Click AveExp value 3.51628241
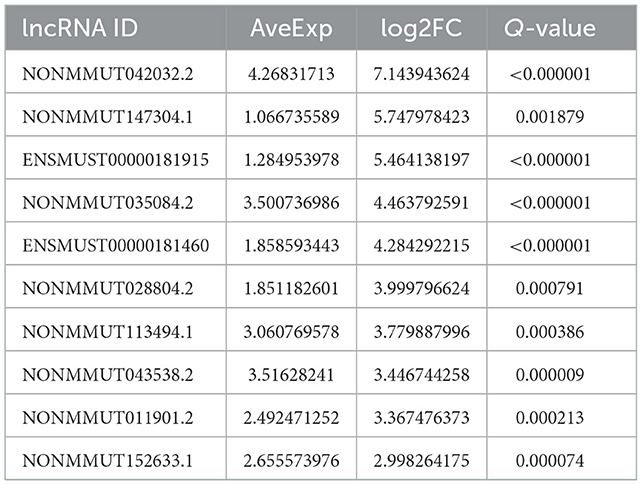642x485 pixels. (x=291, y=374)
